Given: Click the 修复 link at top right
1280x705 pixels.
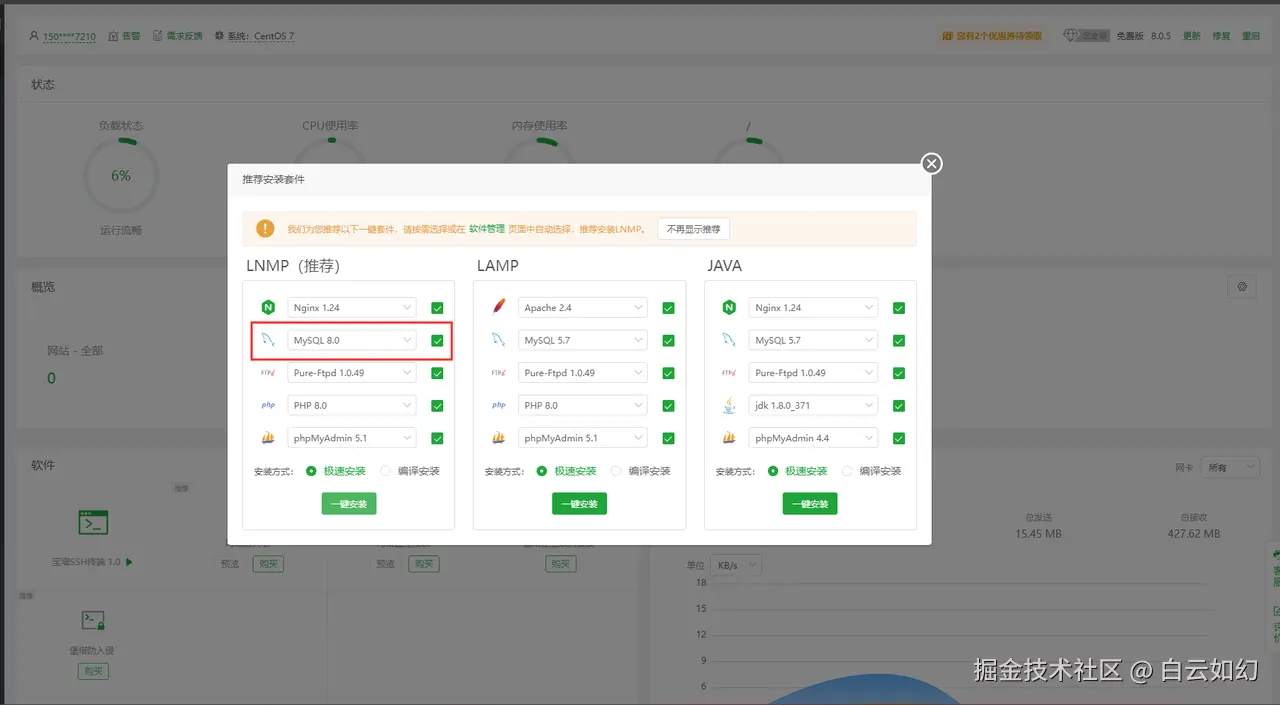Looking at the screenshot, I should click(1221, 36).
